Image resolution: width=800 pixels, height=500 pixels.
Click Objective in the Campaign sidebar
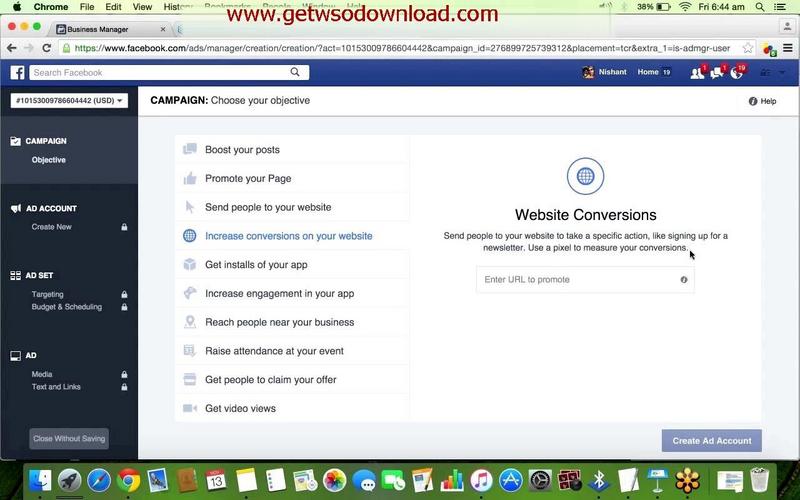point(48,160)
